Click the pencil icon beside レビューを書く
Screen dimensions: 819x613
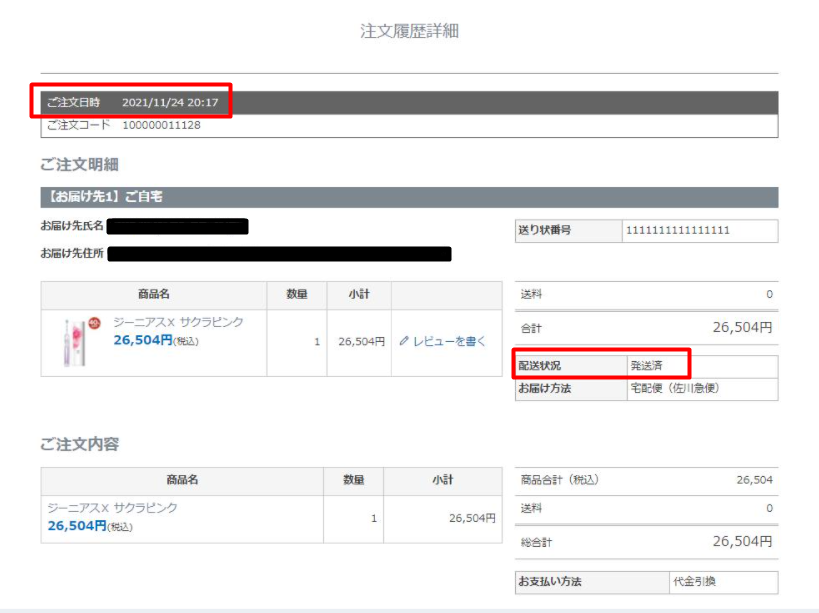pyautogui.click(x=404, y=341)
